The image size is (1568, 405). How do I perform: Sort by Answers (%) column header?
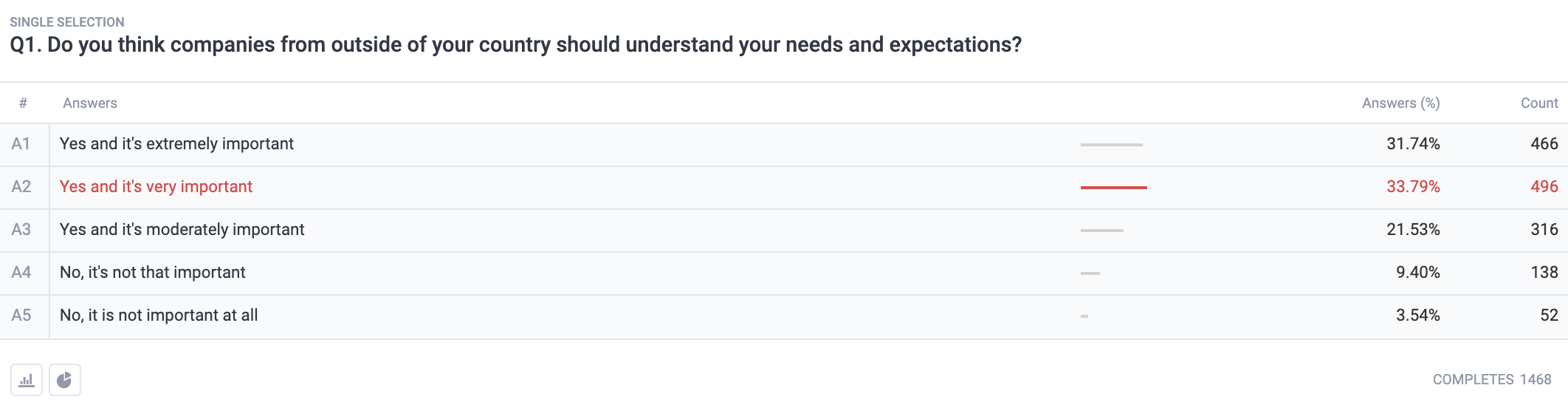pos(1400,103)
